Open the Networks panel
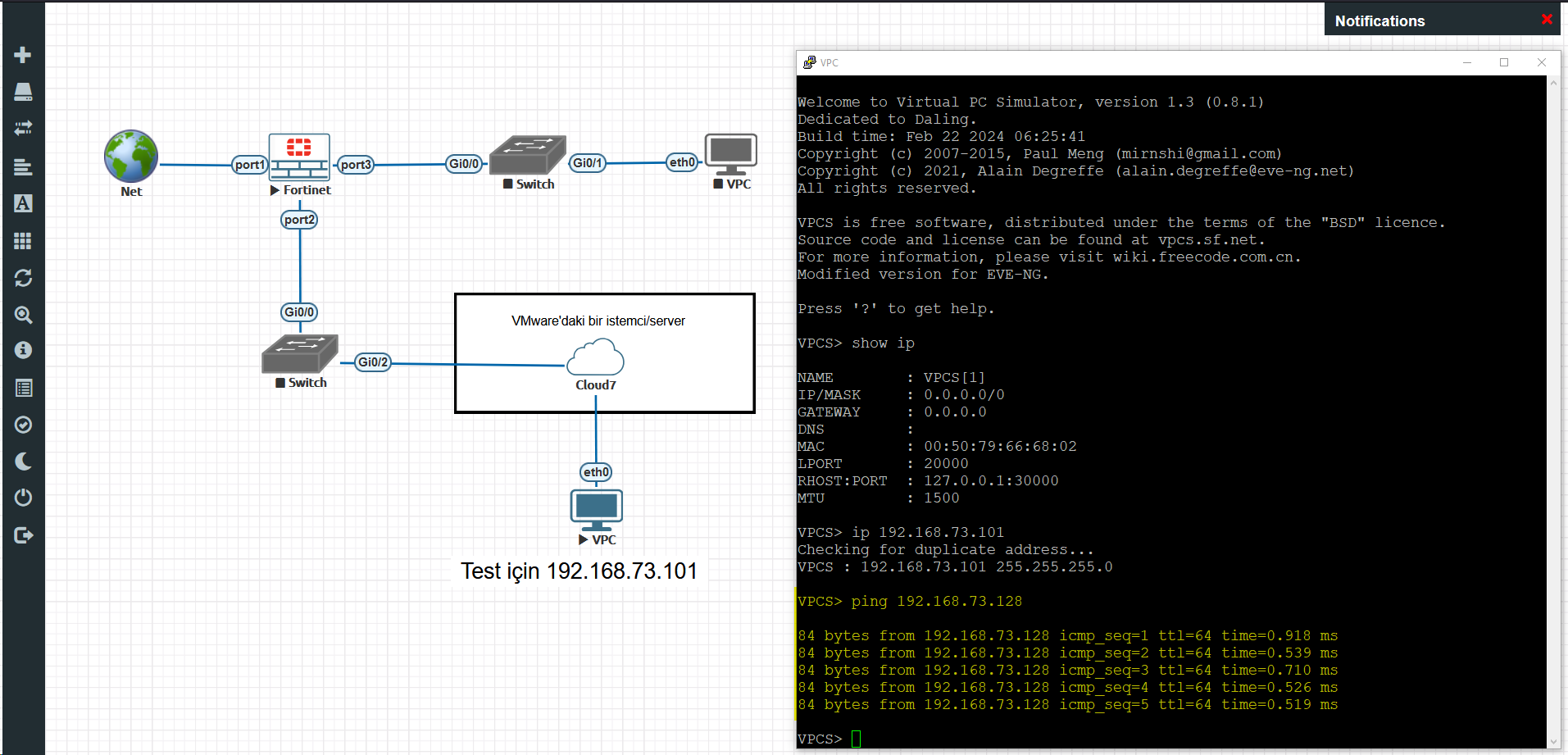 click(22, 128)
